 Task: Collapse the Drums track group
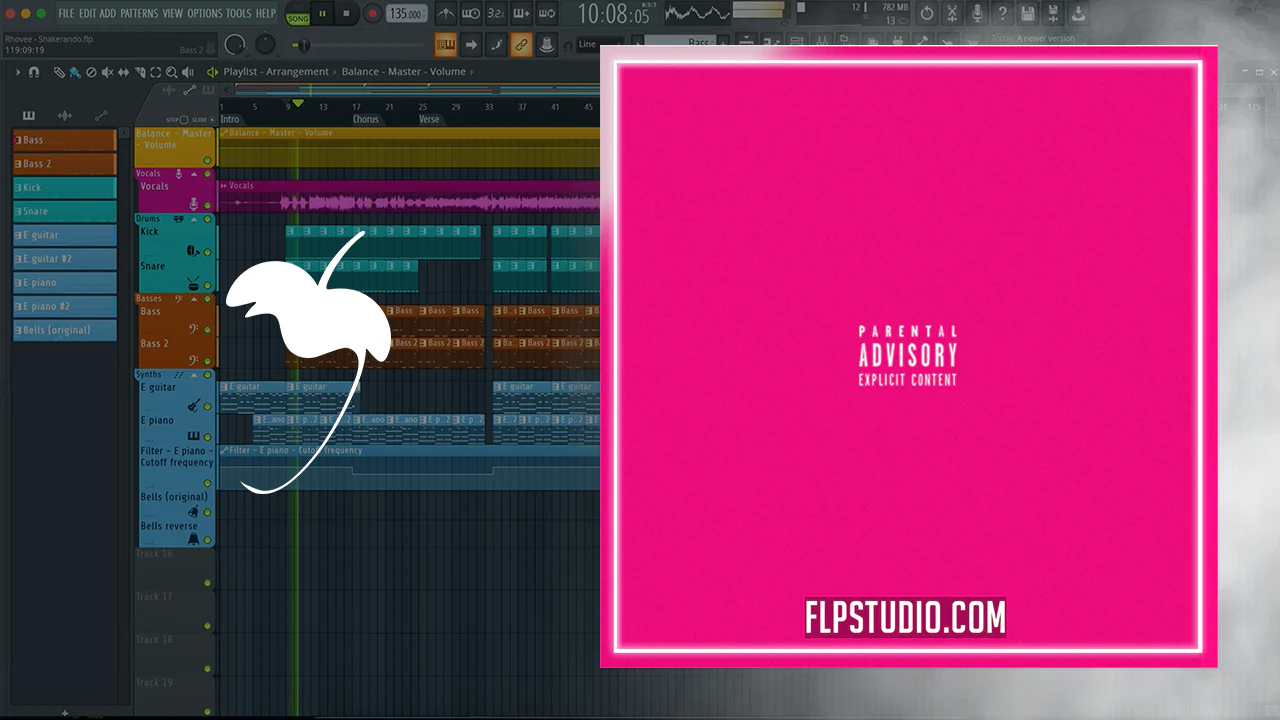coord(194,219)
